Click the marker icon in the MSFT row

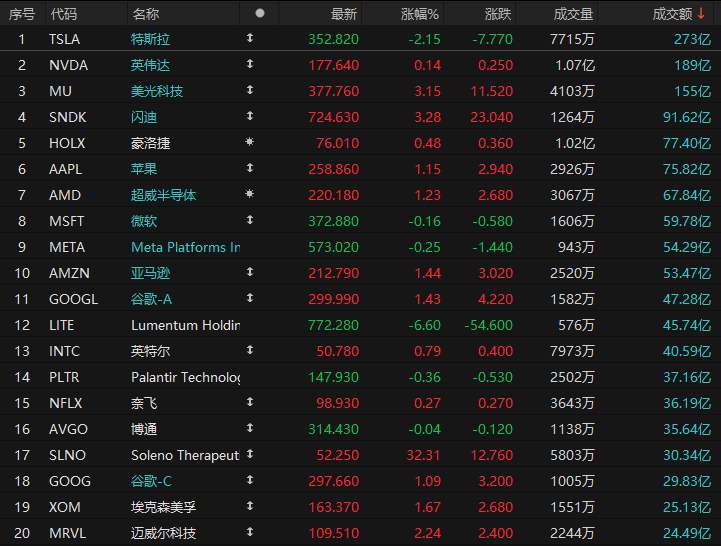pos(250,220)
